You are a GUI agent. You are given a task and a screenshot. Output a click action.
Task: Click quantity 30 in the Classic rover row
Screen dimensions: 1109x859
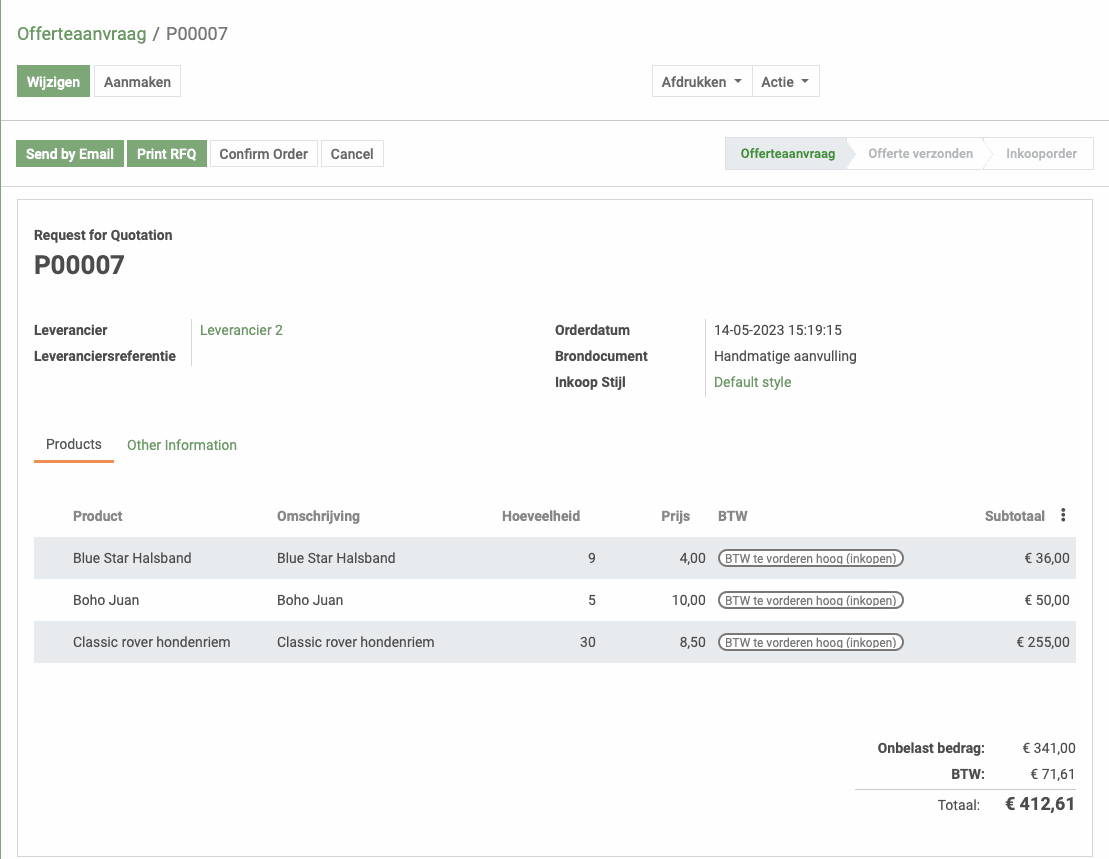(588, 642)
